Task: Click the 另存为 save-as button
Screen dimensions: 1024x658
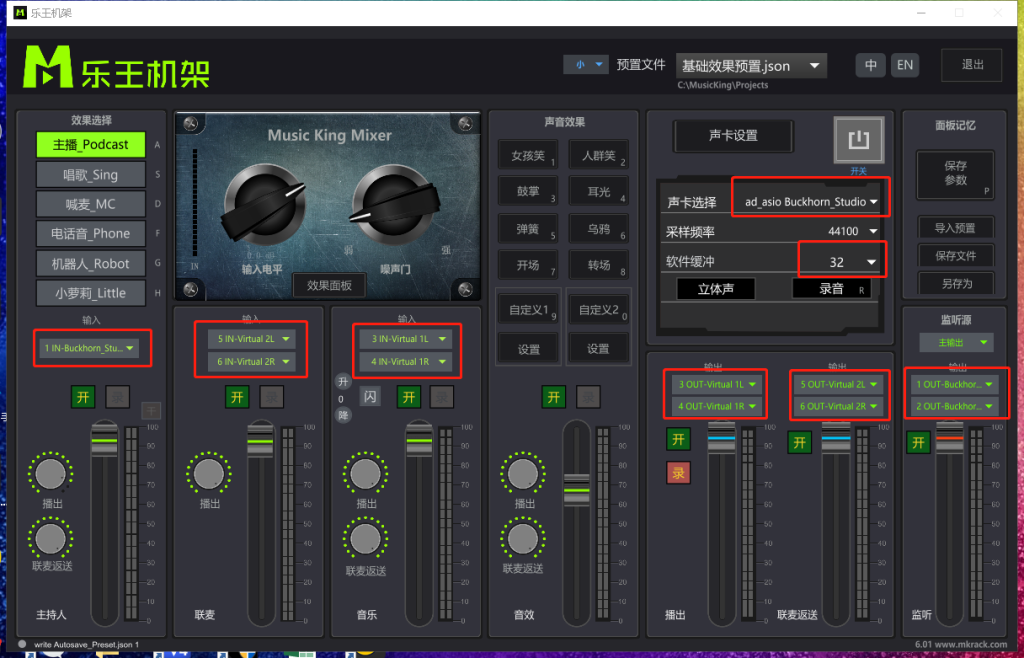Action: (x=955, y=283)
